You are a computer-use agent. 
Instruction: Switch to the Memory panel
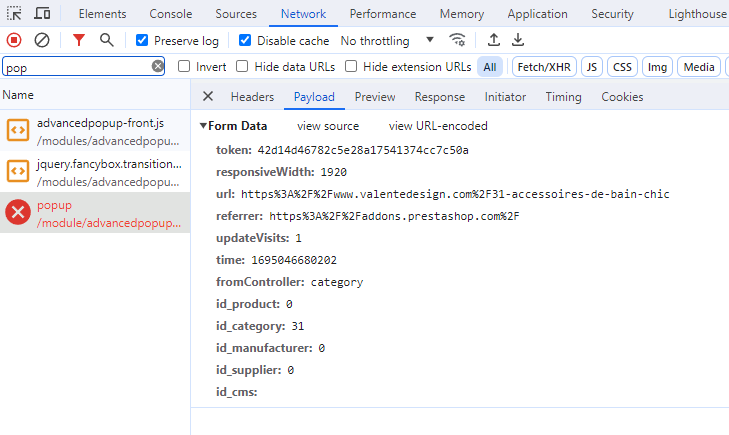coord(462,14)
